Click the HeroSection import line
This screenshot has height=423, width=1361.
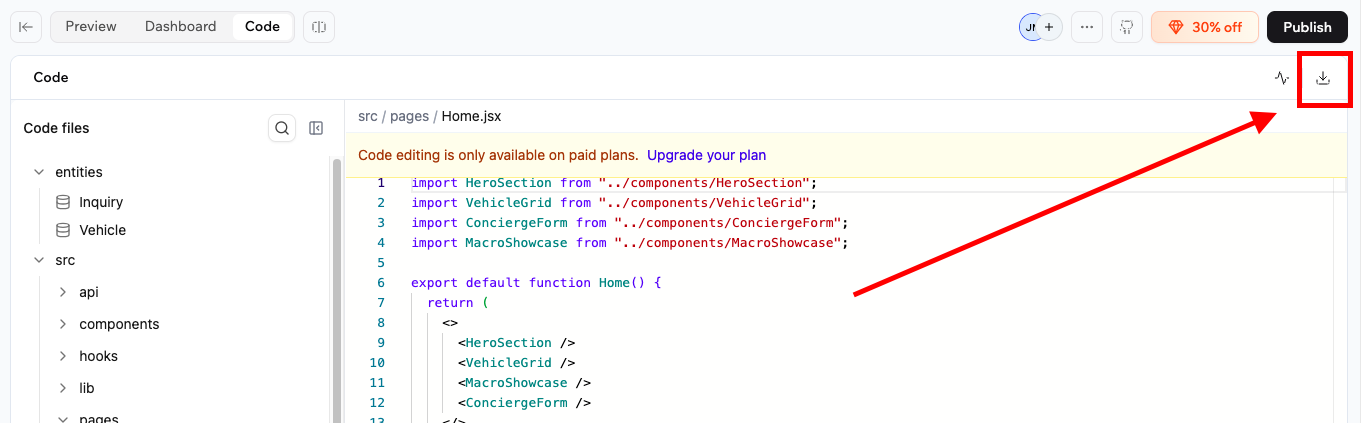(614, 183)
